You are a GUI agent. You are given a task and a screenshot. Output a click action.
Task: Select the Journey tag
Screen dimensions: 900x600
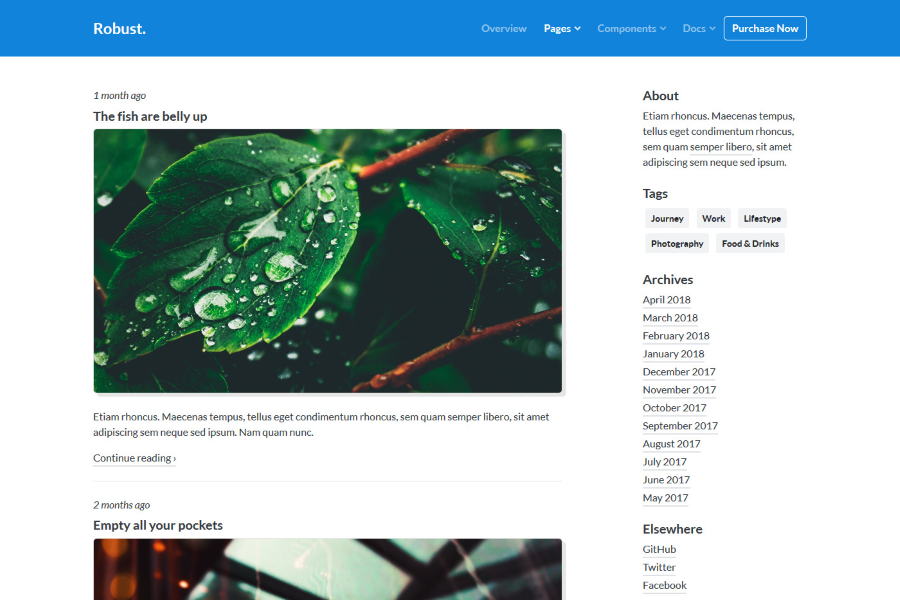666,218
